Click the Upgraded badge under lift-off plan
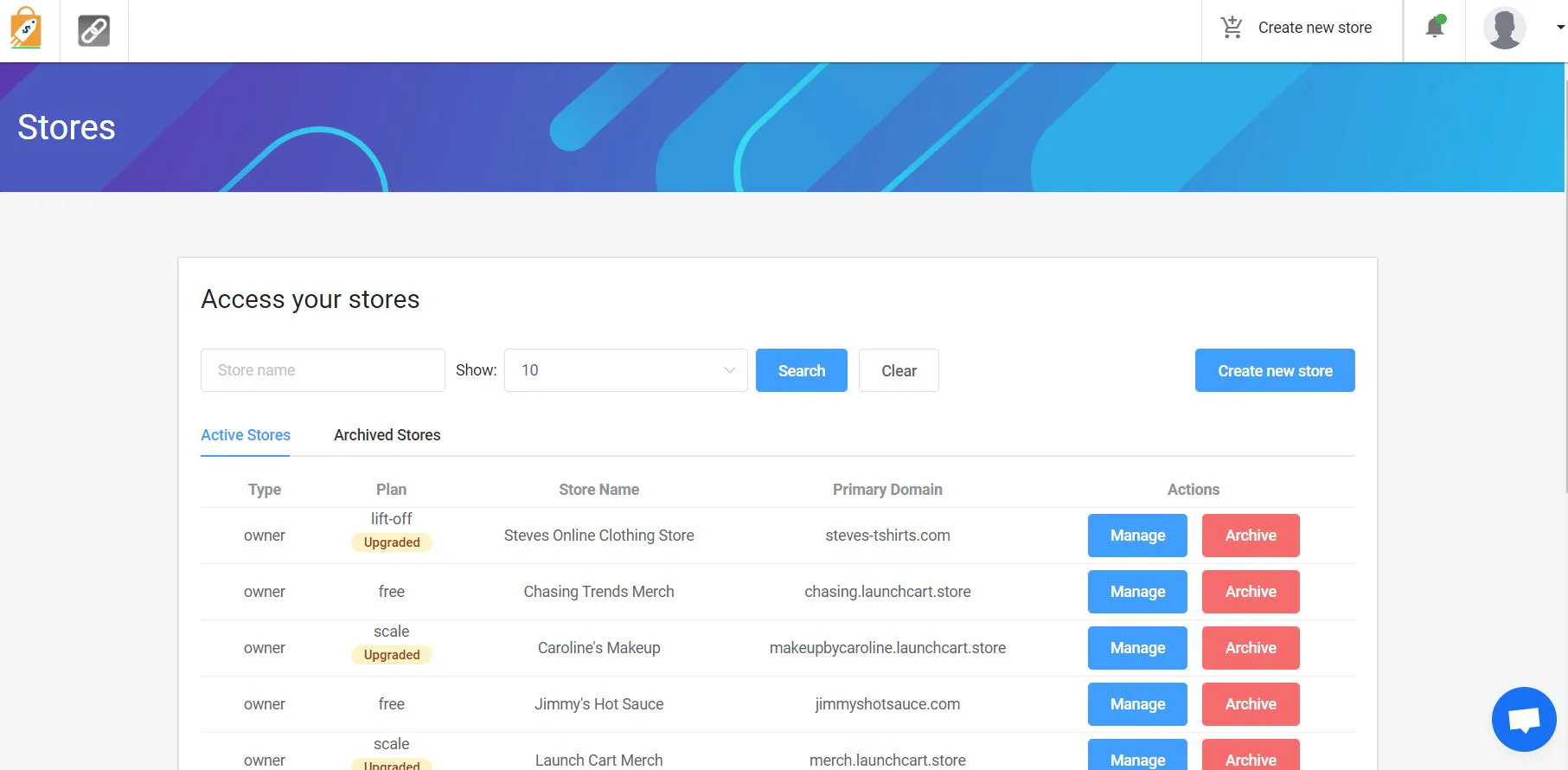This screenshot has width=1568, height=770. 392,542
